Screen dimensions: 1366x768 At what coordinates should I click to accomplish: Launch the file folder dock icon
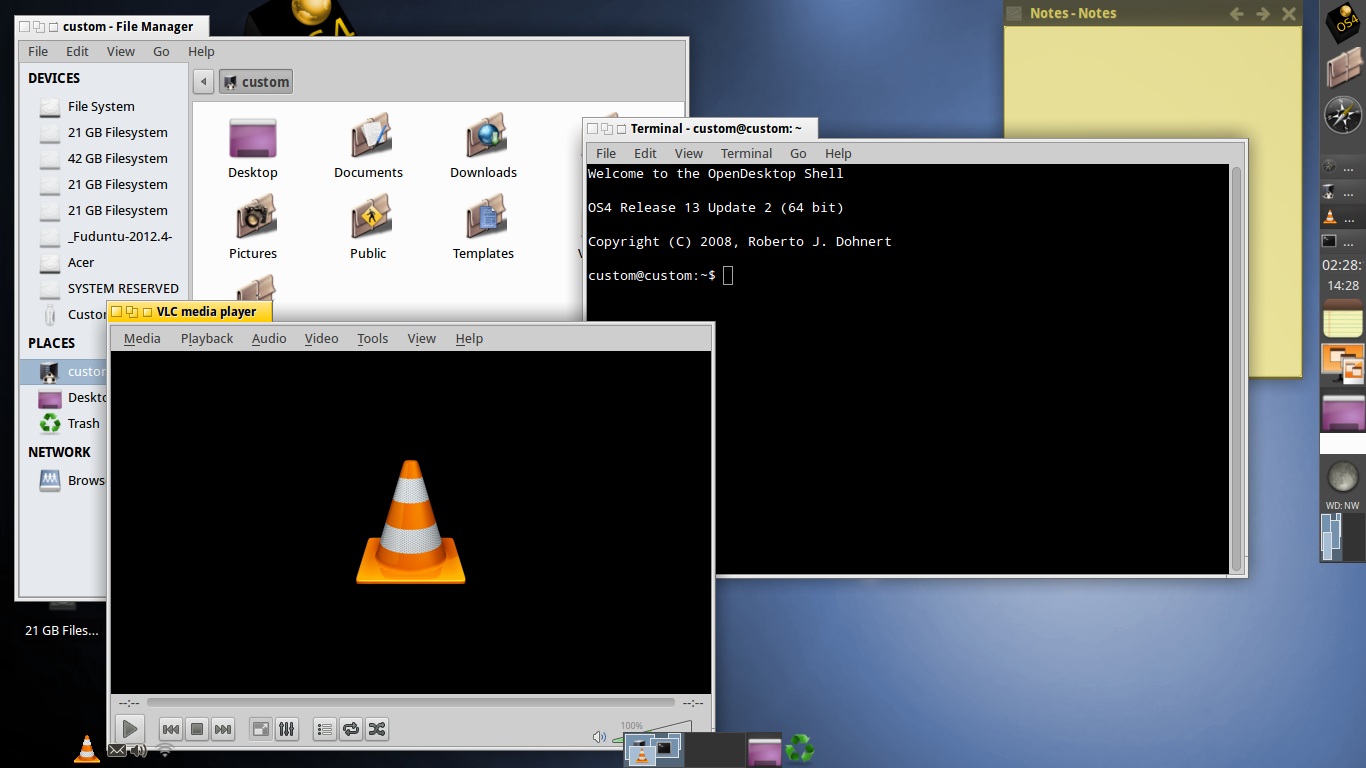[x=1343, y=69]
